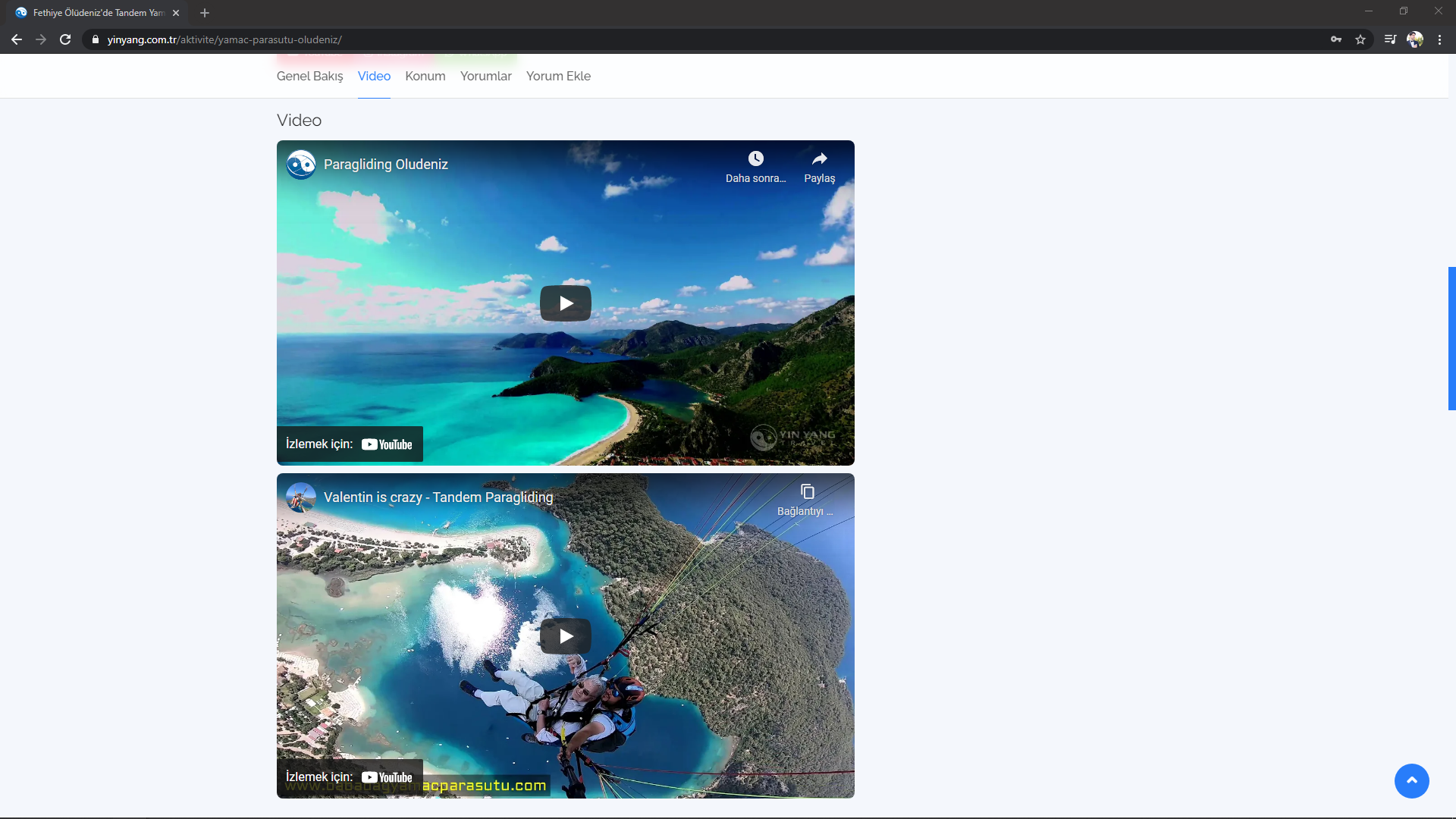
Task: Open saved passwords key icon
Action: click(x=1336, y=39)
